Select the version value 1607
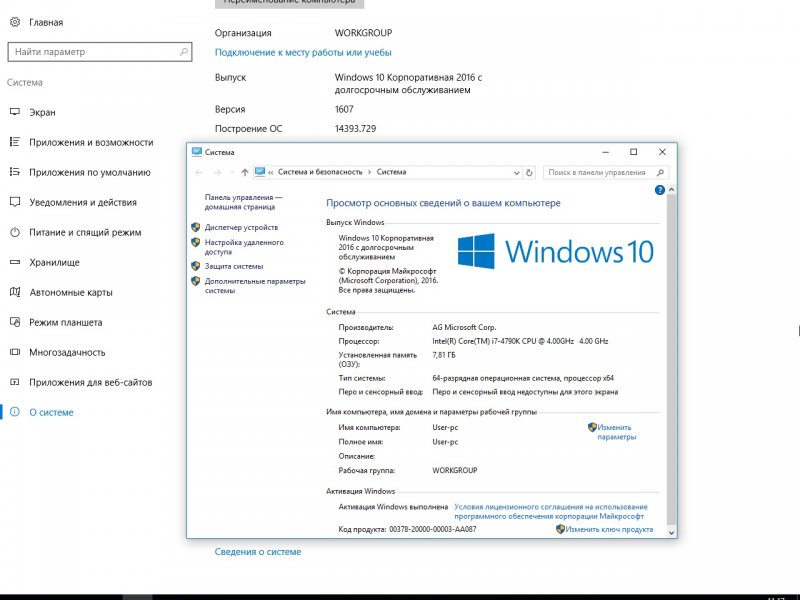This screenshot has width=800, height=600. click(344, 109)
